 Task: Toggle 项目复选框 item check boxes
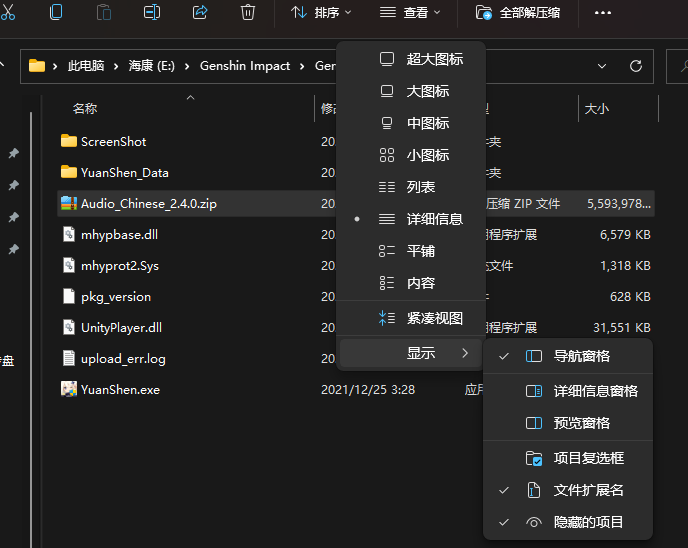568,458
